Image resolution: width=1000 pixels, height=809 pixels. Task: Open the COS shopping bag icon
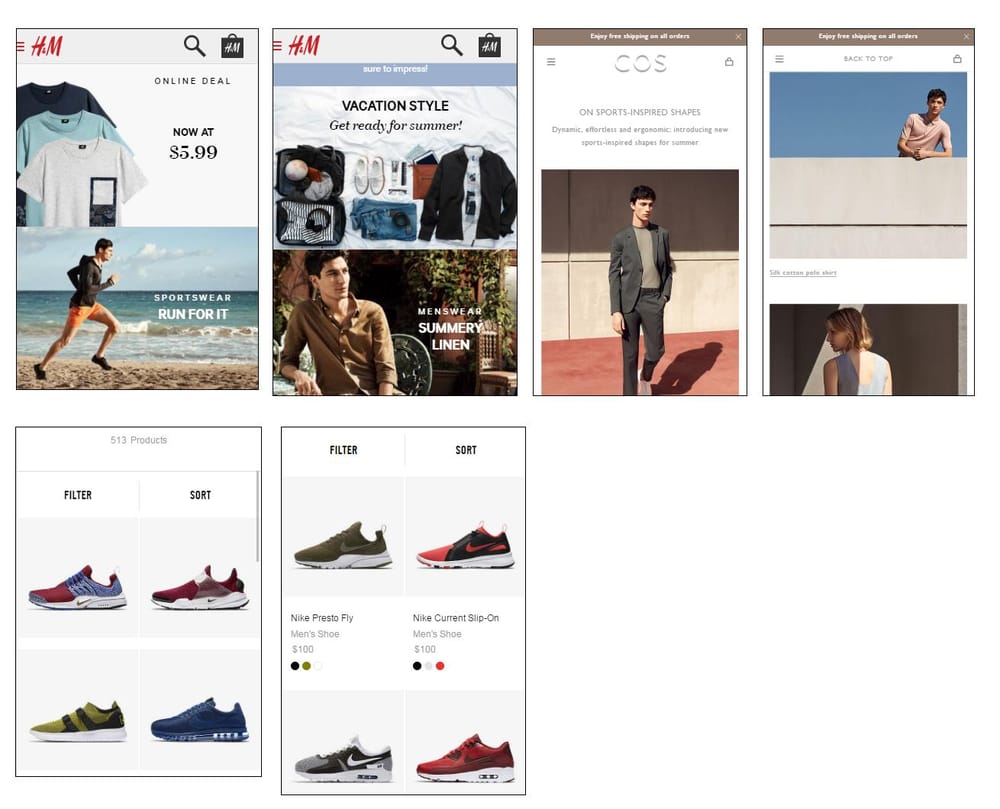click(728, 61)
